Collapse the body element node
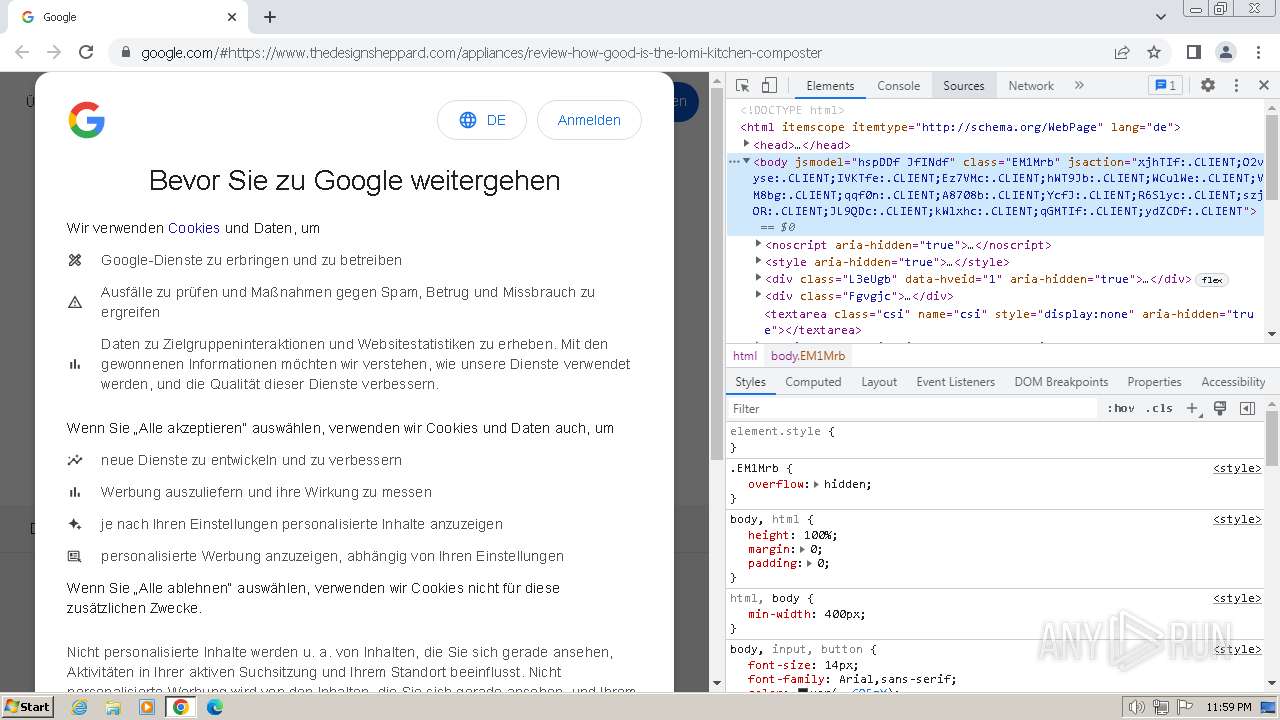Image resolution: width=1280 pixels, height=720 pixels. point(746,161)
